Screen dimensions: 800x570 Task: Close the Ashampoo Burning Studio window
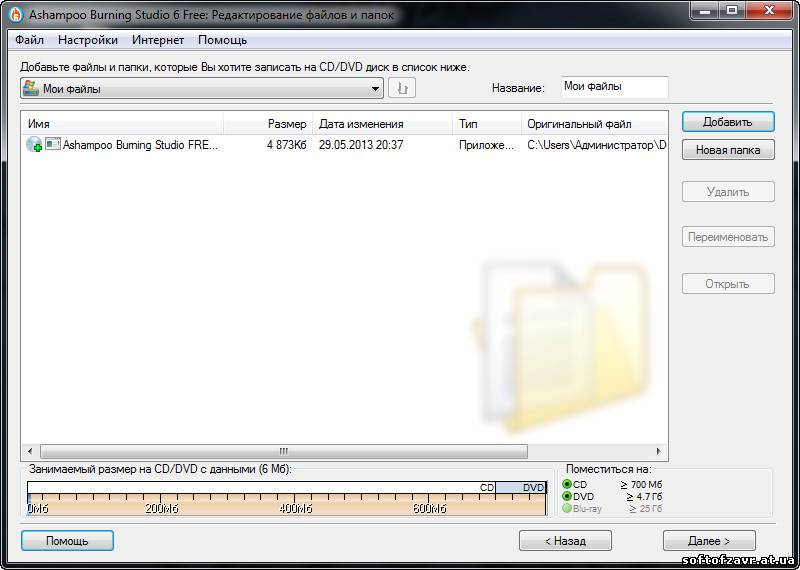[770, 10]
